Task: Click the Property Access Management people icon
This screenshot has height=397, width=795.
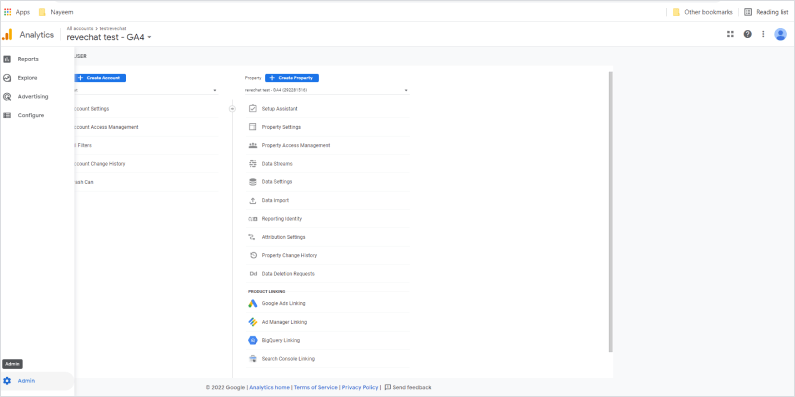Action: (253, 145)
